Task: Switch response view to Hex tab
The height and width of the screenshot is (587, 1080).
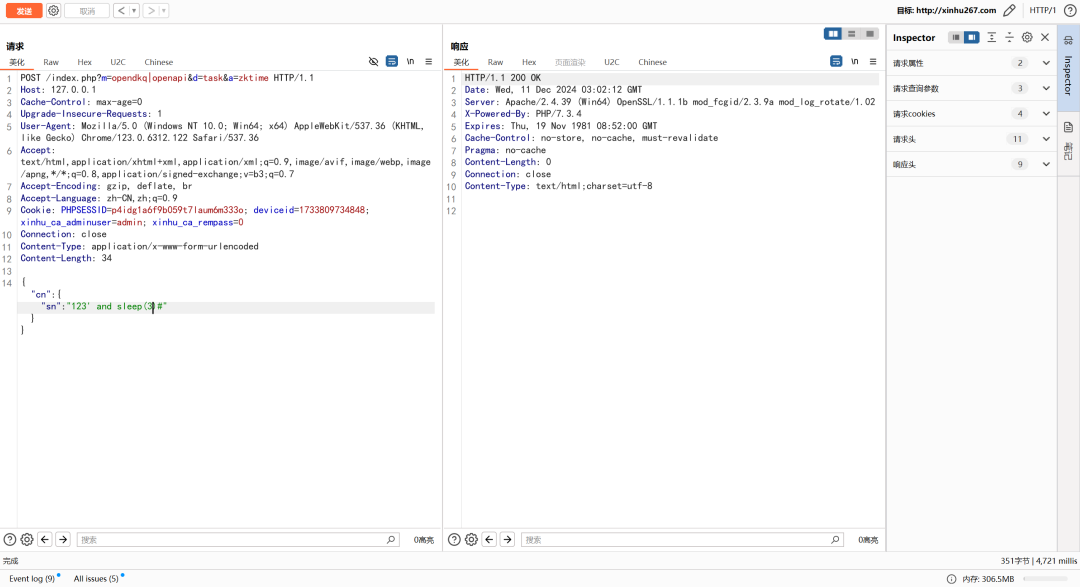Action: coord(529,62)
